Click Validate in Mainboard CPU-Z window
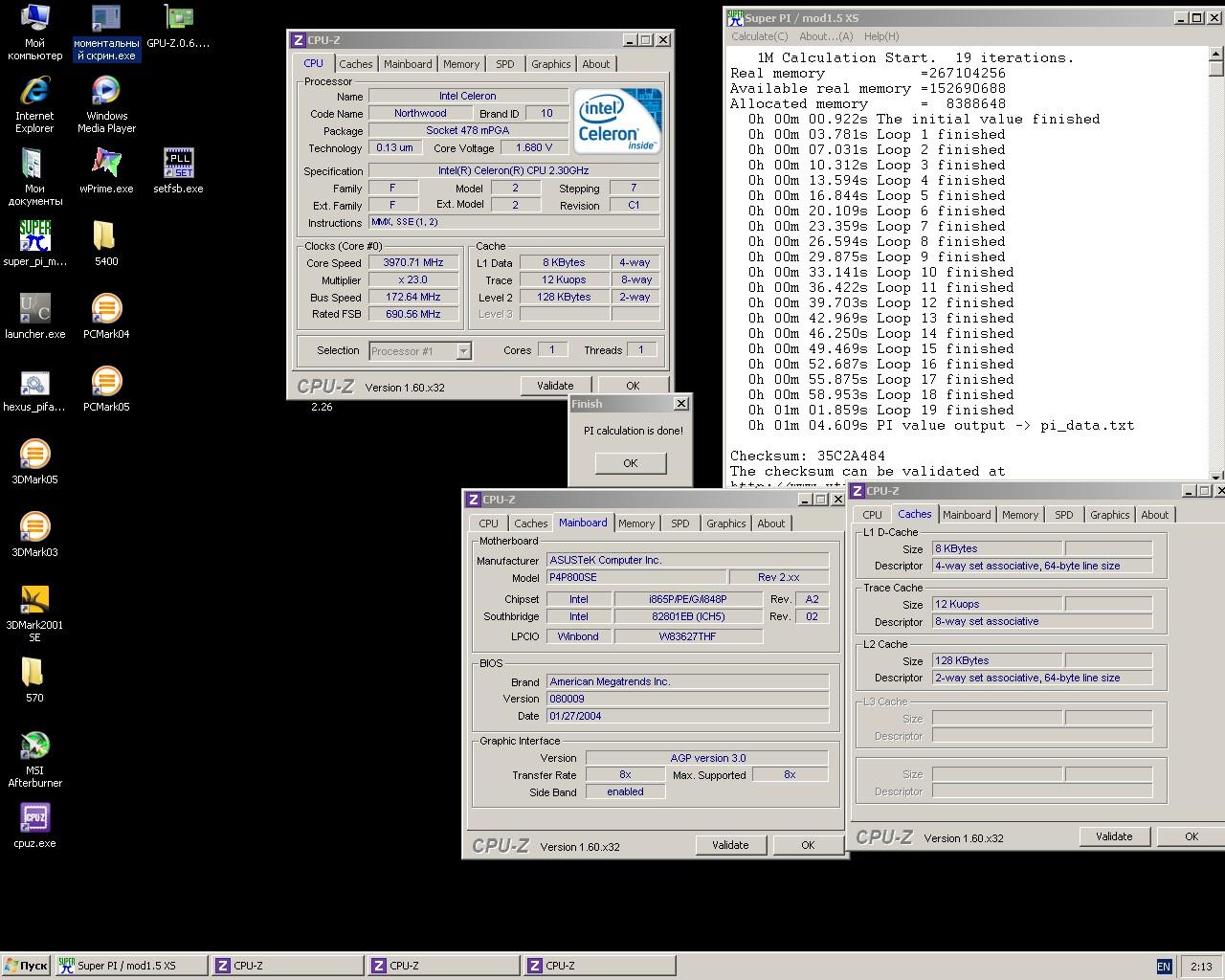The width and height of the screenshot is (1225, 980). point(730,845)
